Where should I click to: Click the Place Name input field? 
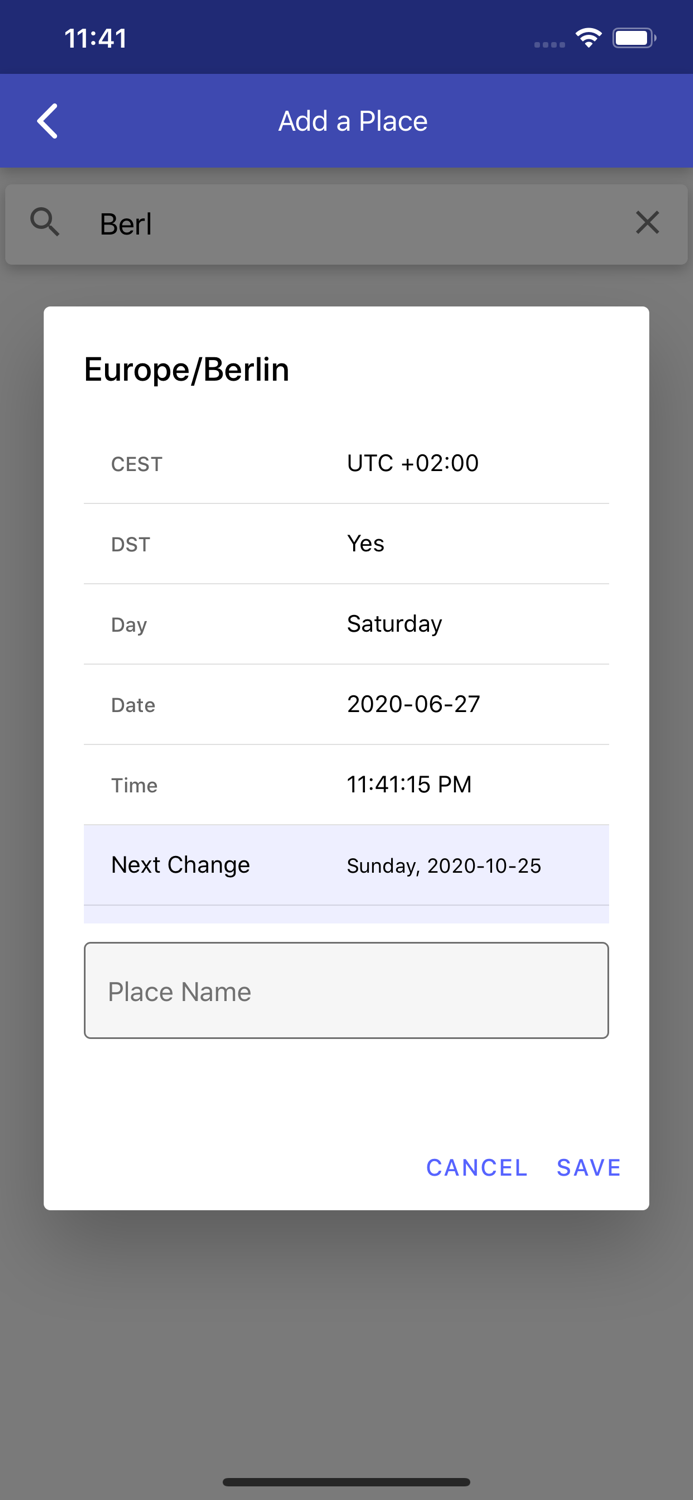pyautogui.click(x=346, y=990)
